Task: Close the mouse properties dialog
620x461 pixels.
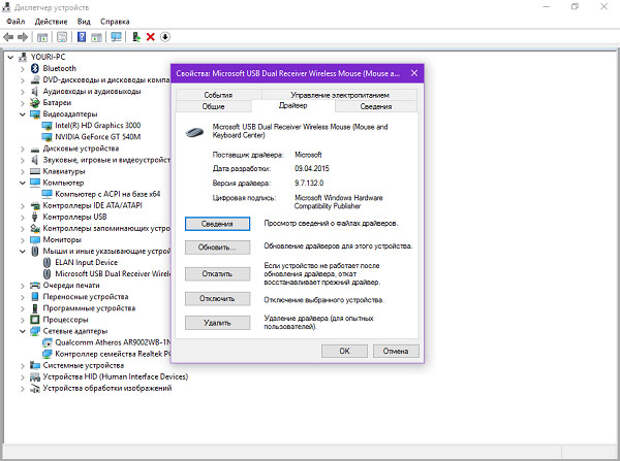Action: tap(414, 73)
